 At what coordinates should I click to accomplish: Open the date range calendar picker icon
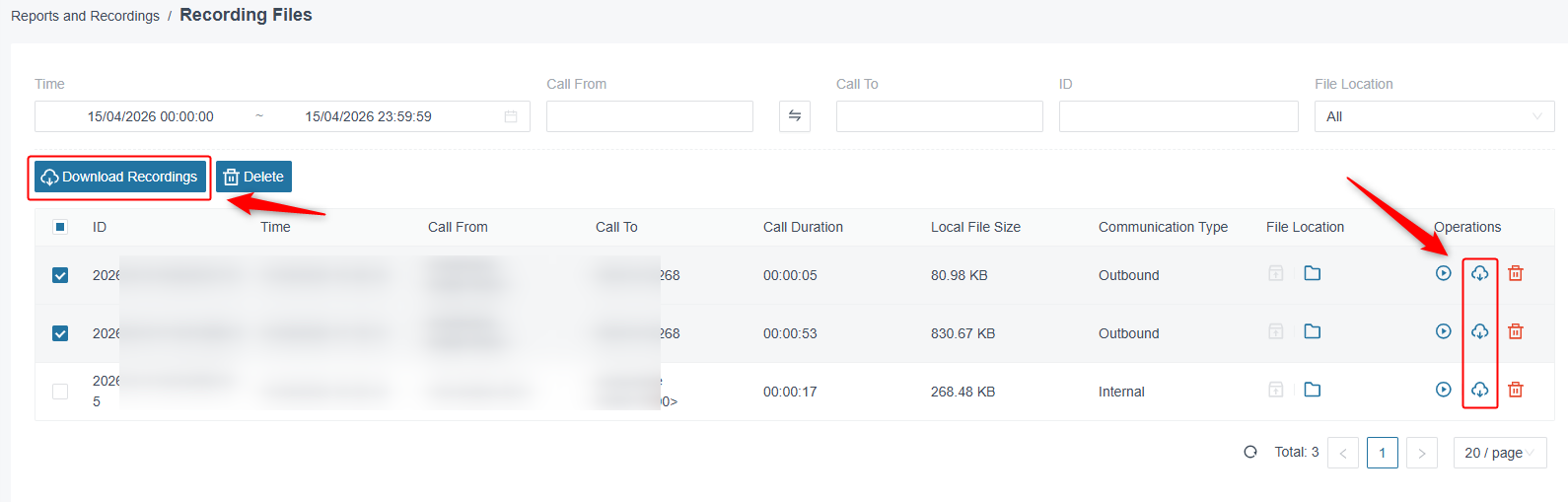coord(511,116)
